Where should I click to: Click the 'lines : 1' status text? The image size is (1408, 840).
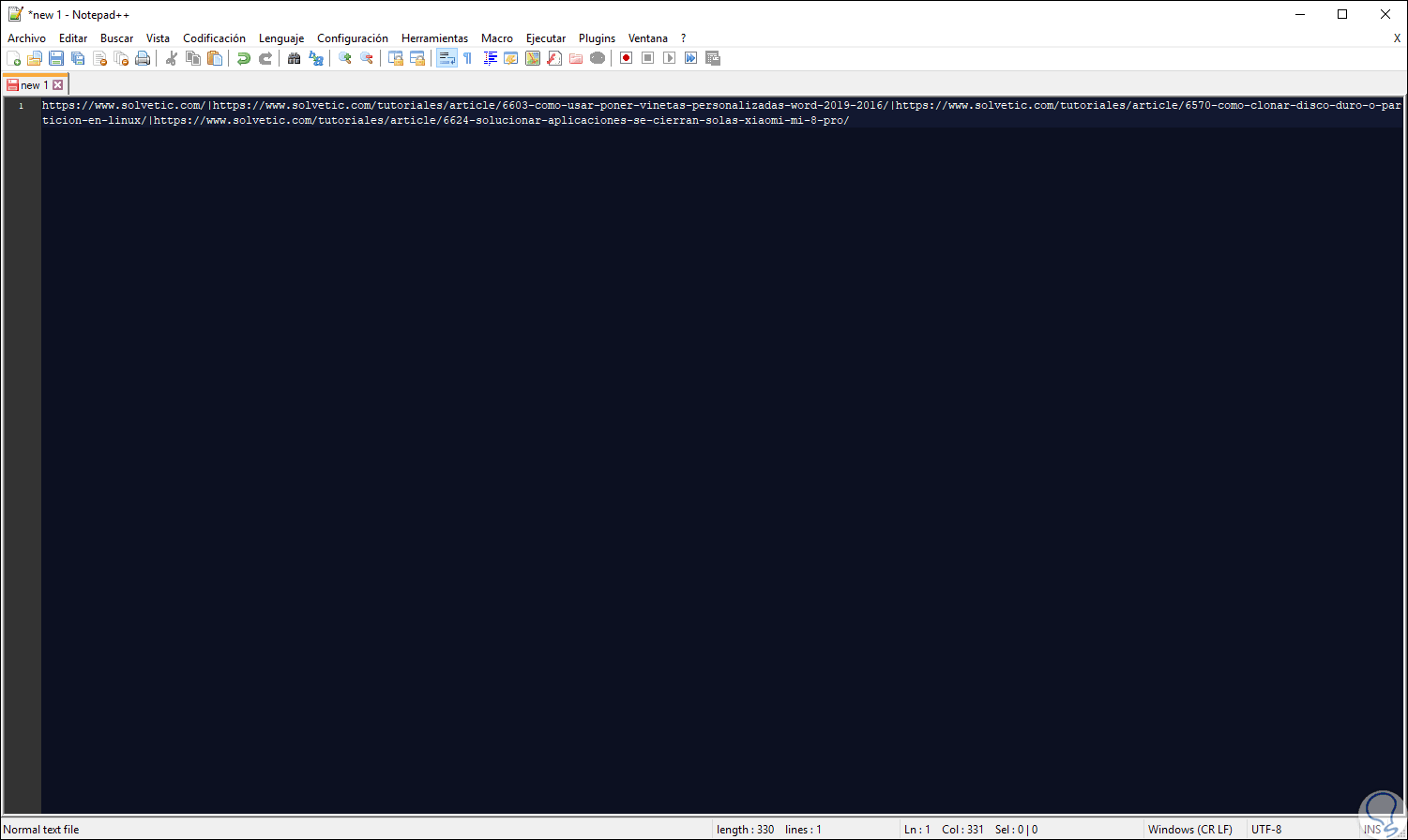coord(803,830)
